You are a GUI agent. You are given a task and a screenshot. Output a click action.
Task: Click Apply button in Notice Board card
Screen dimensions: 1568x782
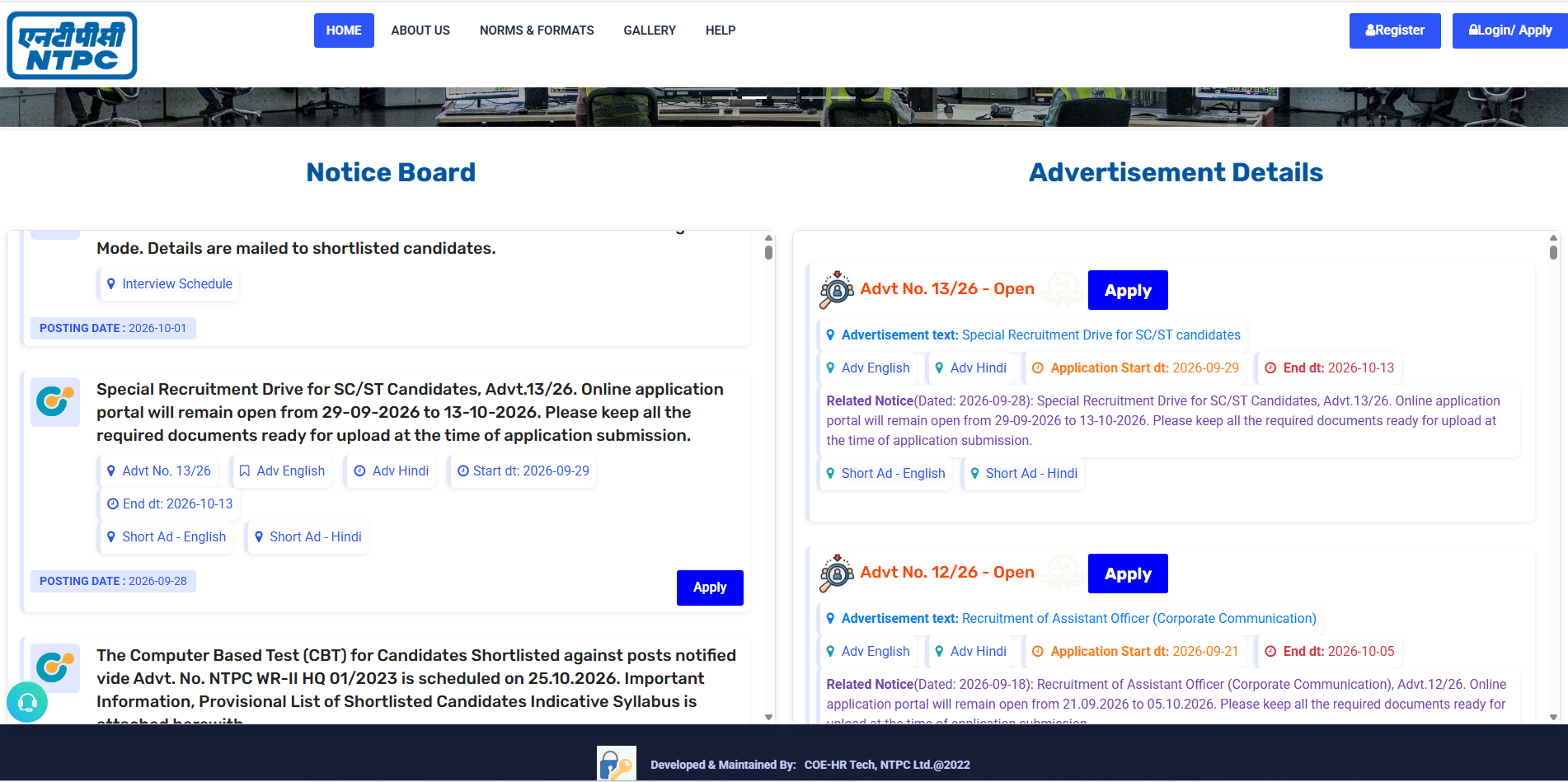tap(710, 588)
